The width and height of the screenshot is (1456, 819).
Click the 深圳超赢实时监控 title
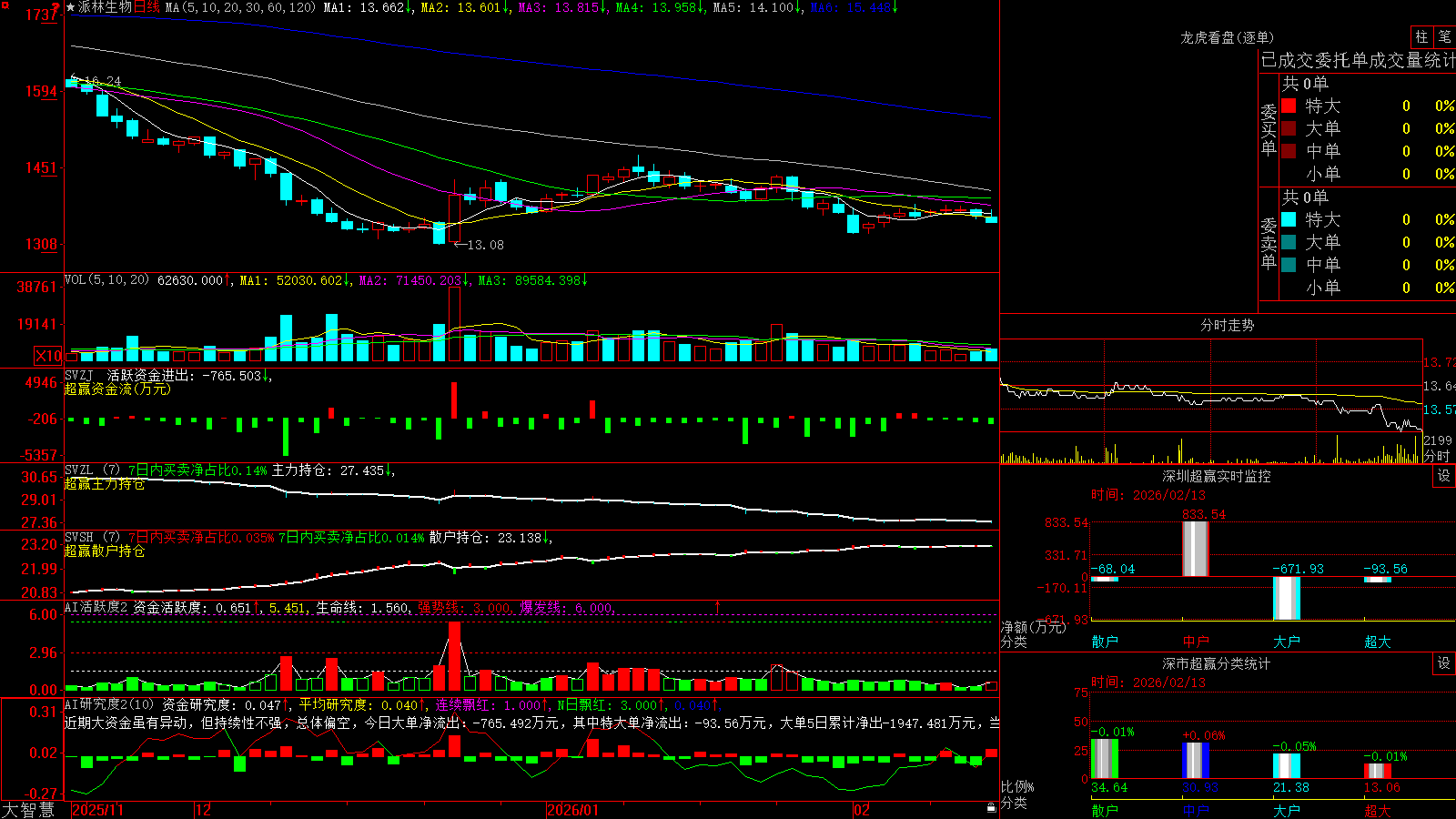point(1216,476)
